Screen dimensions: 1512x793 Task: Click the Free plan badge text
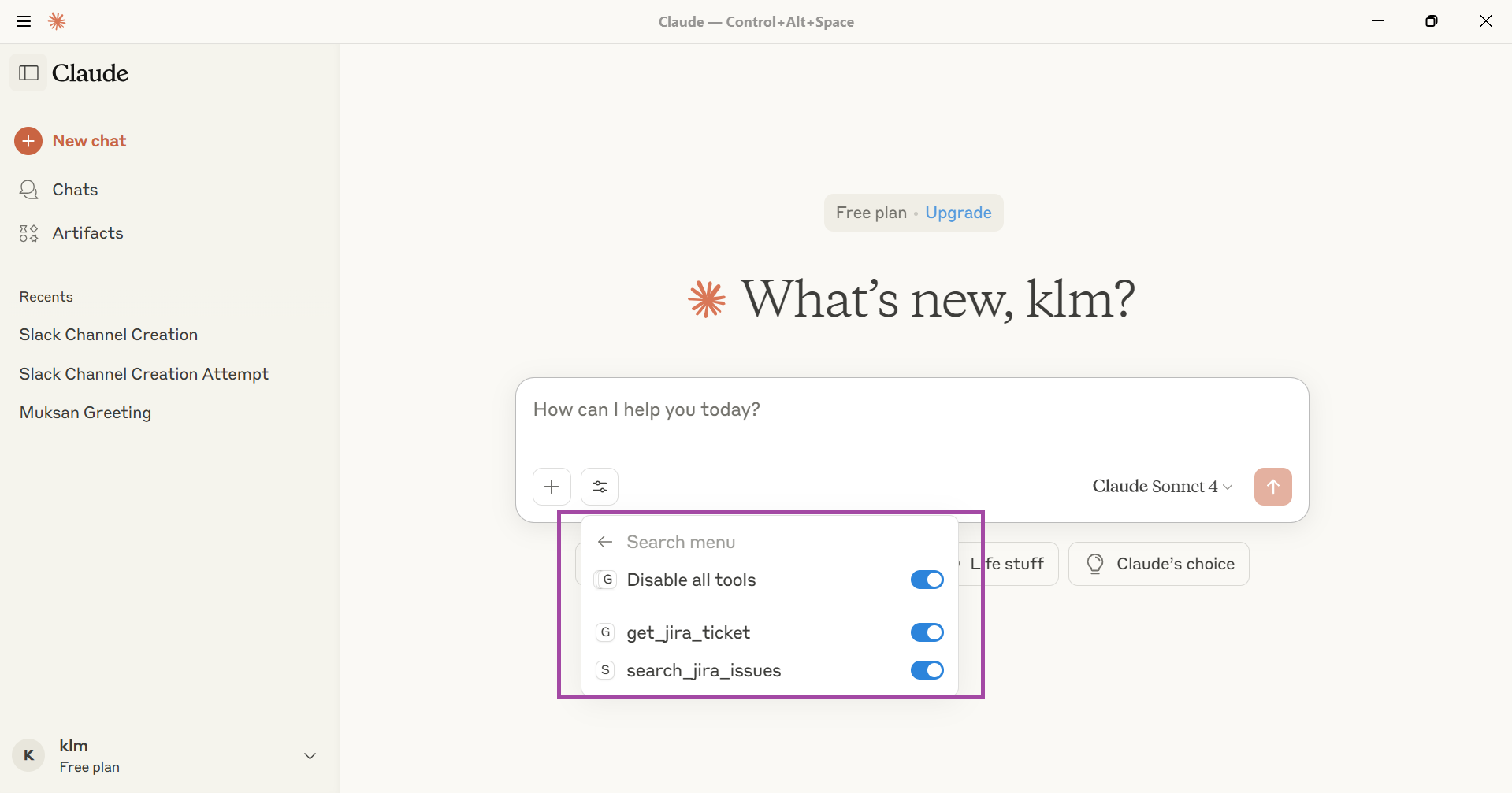(871, 213)
